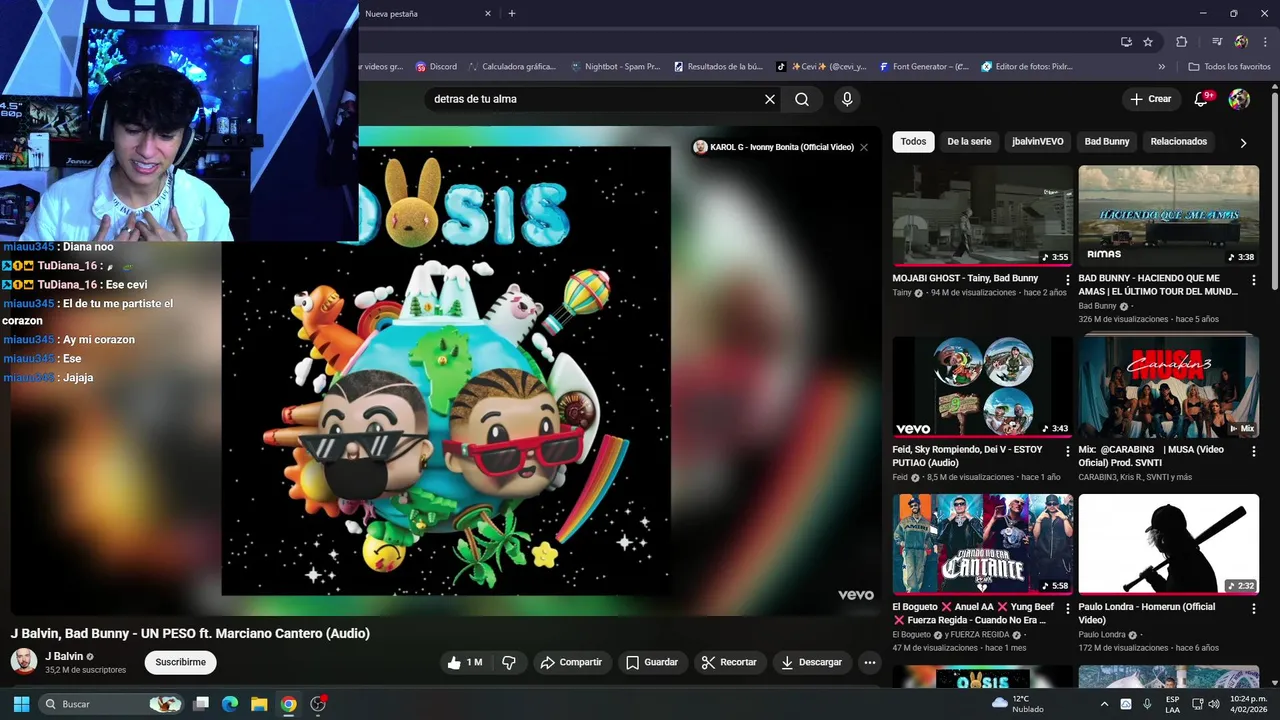Open Microsoft Edge from taskbar
The width and height of the screenshot is (1280, 720).
[x=229, y=704]
